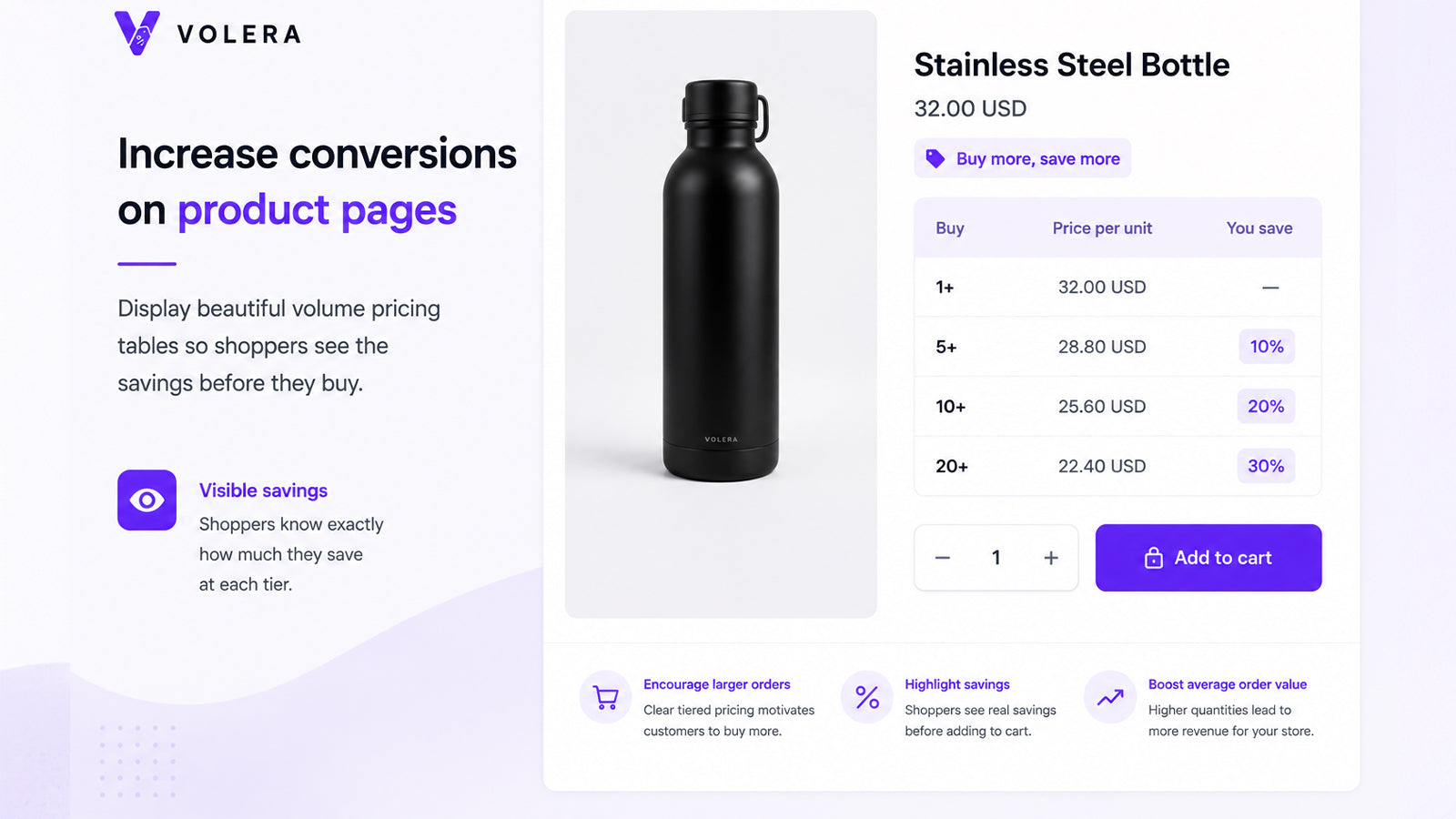This screenshot has height=819, width=1456.
Task: Click the Stainless Steel Bottle title
Action: pos(1072,65)
